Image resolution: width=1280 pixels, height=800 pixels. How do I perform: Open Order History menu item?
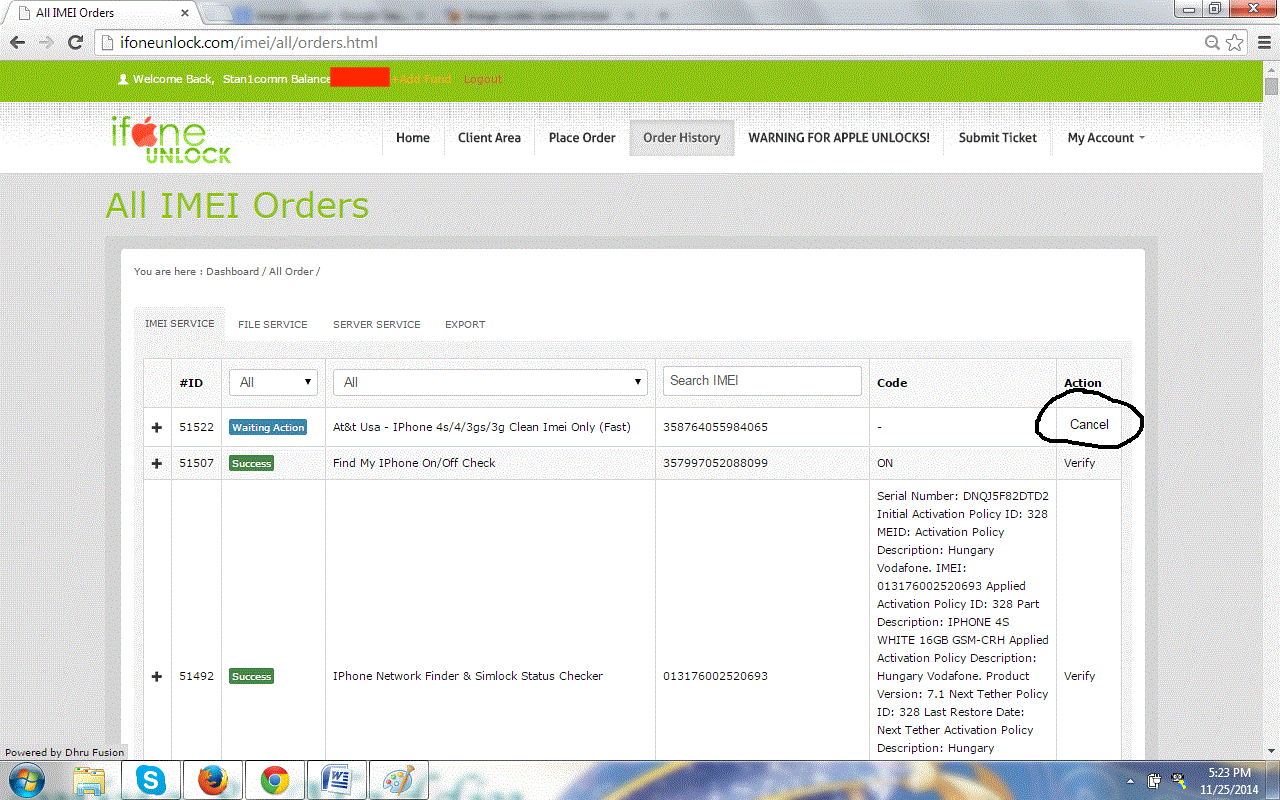682,138
